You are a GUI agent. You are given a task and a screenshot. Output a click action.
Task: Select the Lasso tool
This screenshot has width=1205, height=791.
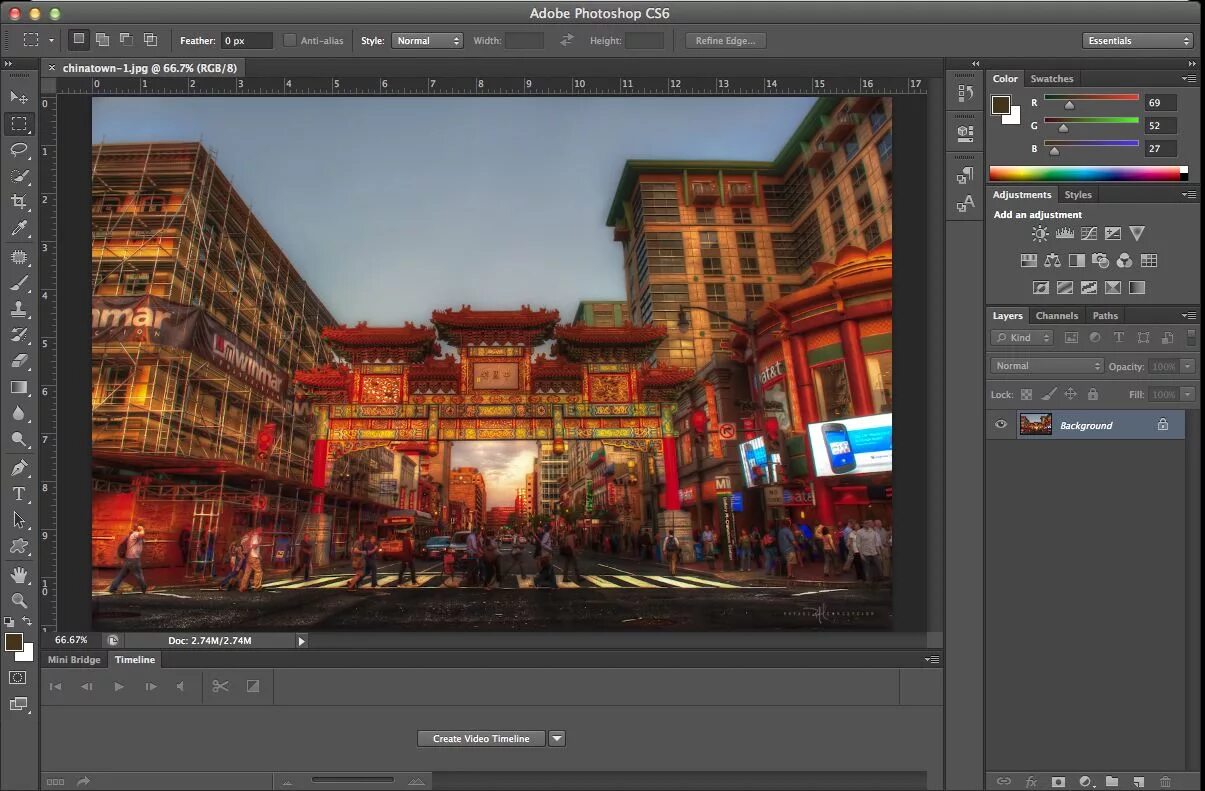[x=19, y=150]
